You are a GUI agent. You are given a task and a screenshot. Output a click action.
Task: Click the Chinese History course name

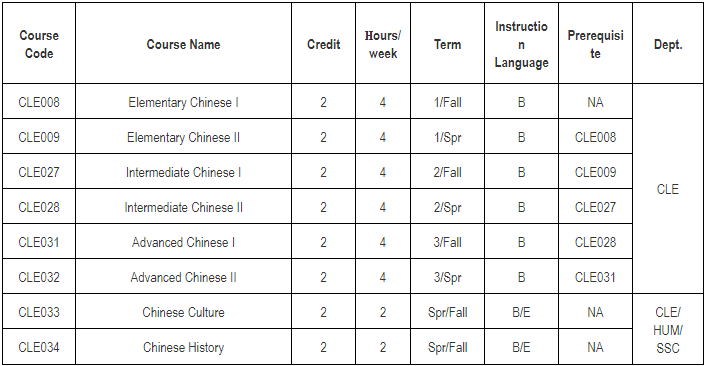point(183,347)
